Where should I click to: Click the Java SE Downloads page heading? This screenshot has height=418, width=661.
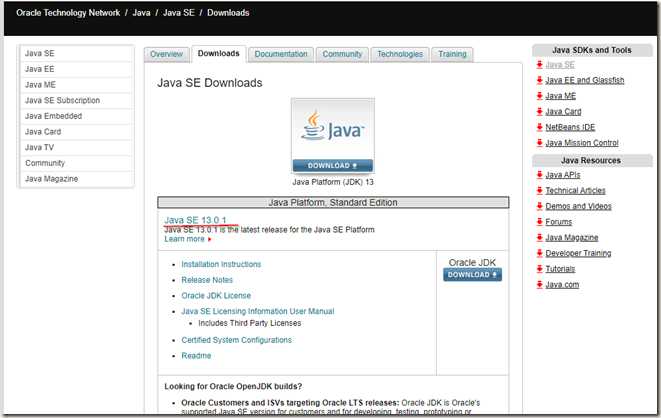tap(210, 83)
